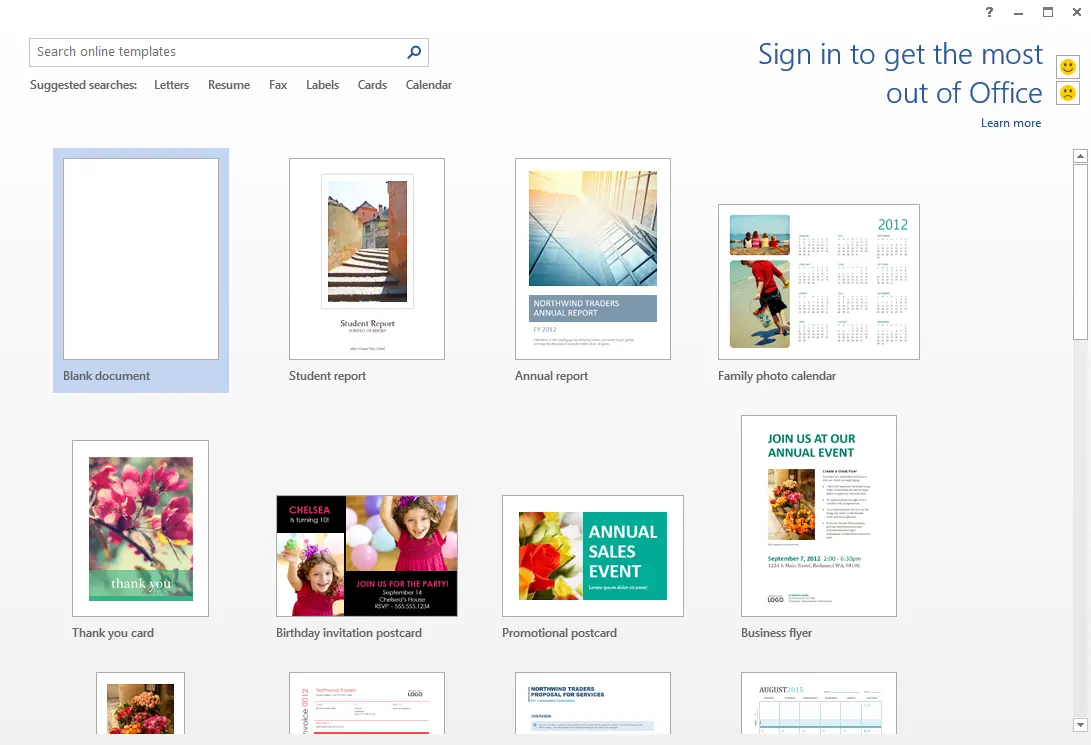The width and height of the screenshot is (1091, 745).
Task: Click the Annual report label text
Action: (551, 376)
